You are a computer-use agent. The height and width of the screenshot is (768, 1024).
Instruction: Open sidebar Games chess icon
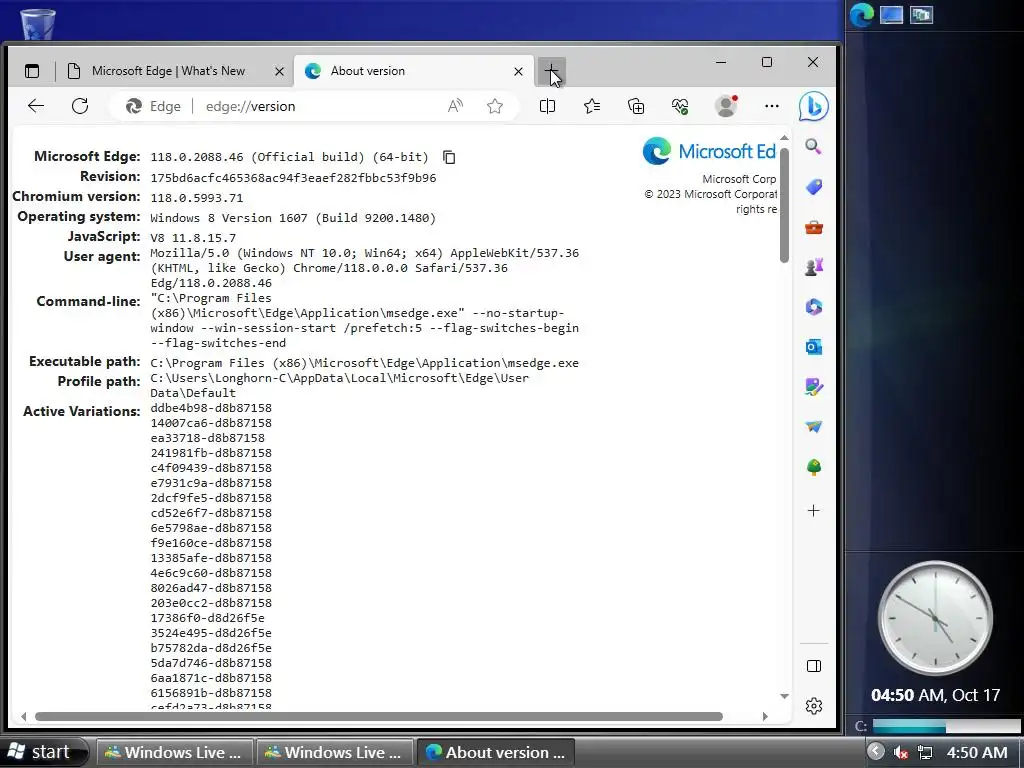pyautogui.click(x=814, y=267)
